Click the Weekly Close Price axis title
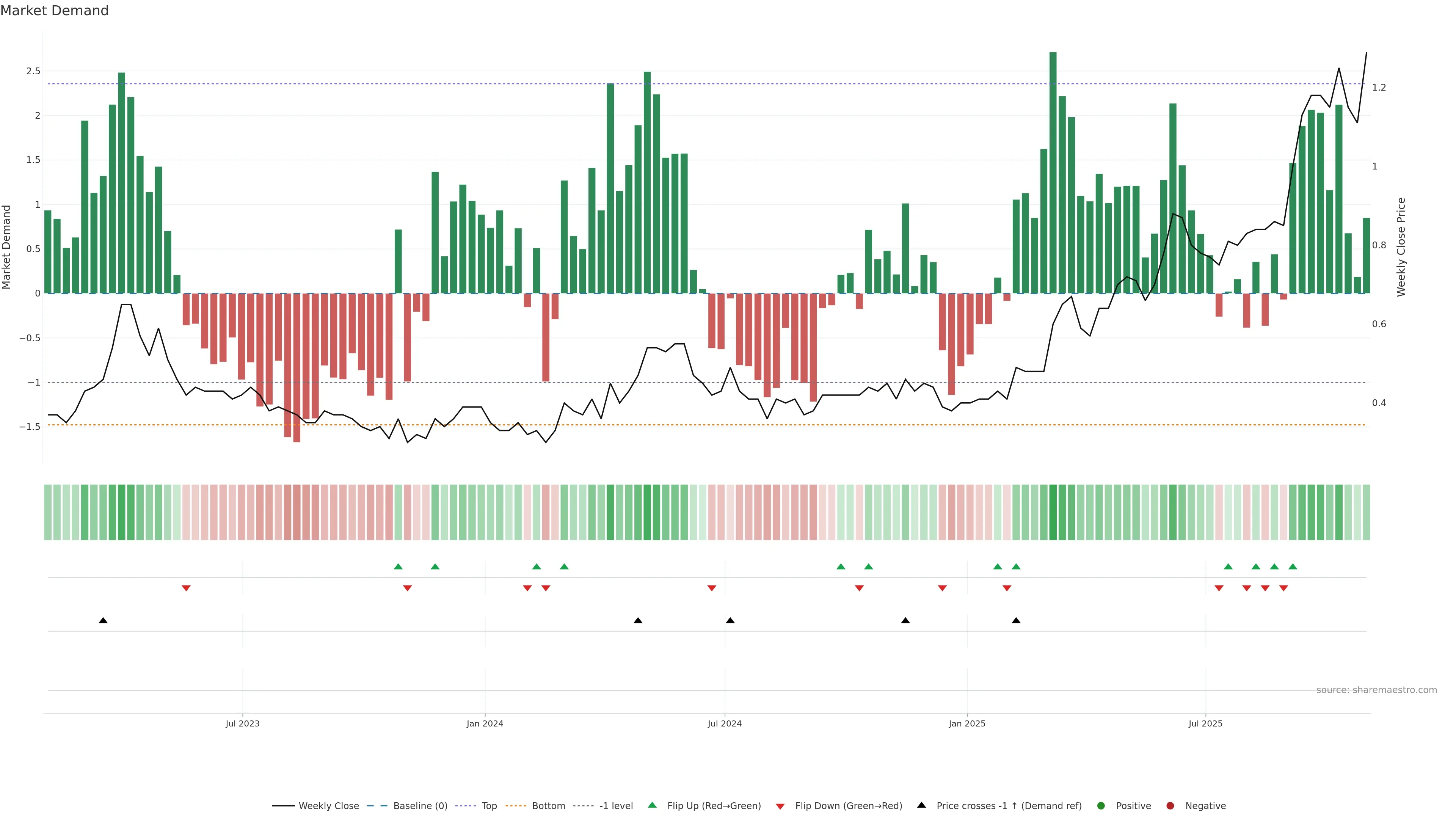Viewport: 1456px width, 819px height. tap(1401, 247)
